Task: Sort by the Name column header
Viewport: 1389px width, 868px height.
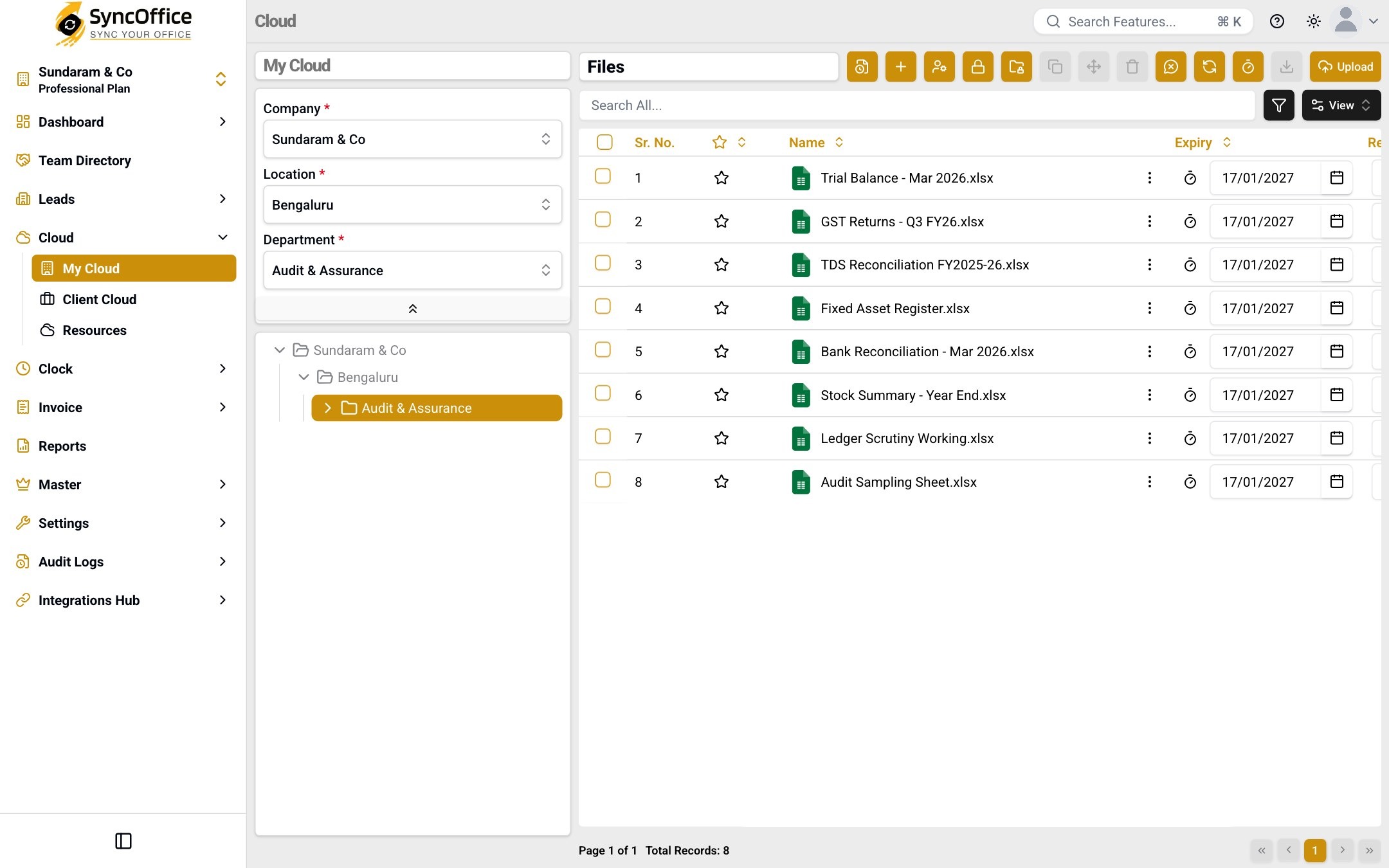Action: pos(815,143)
